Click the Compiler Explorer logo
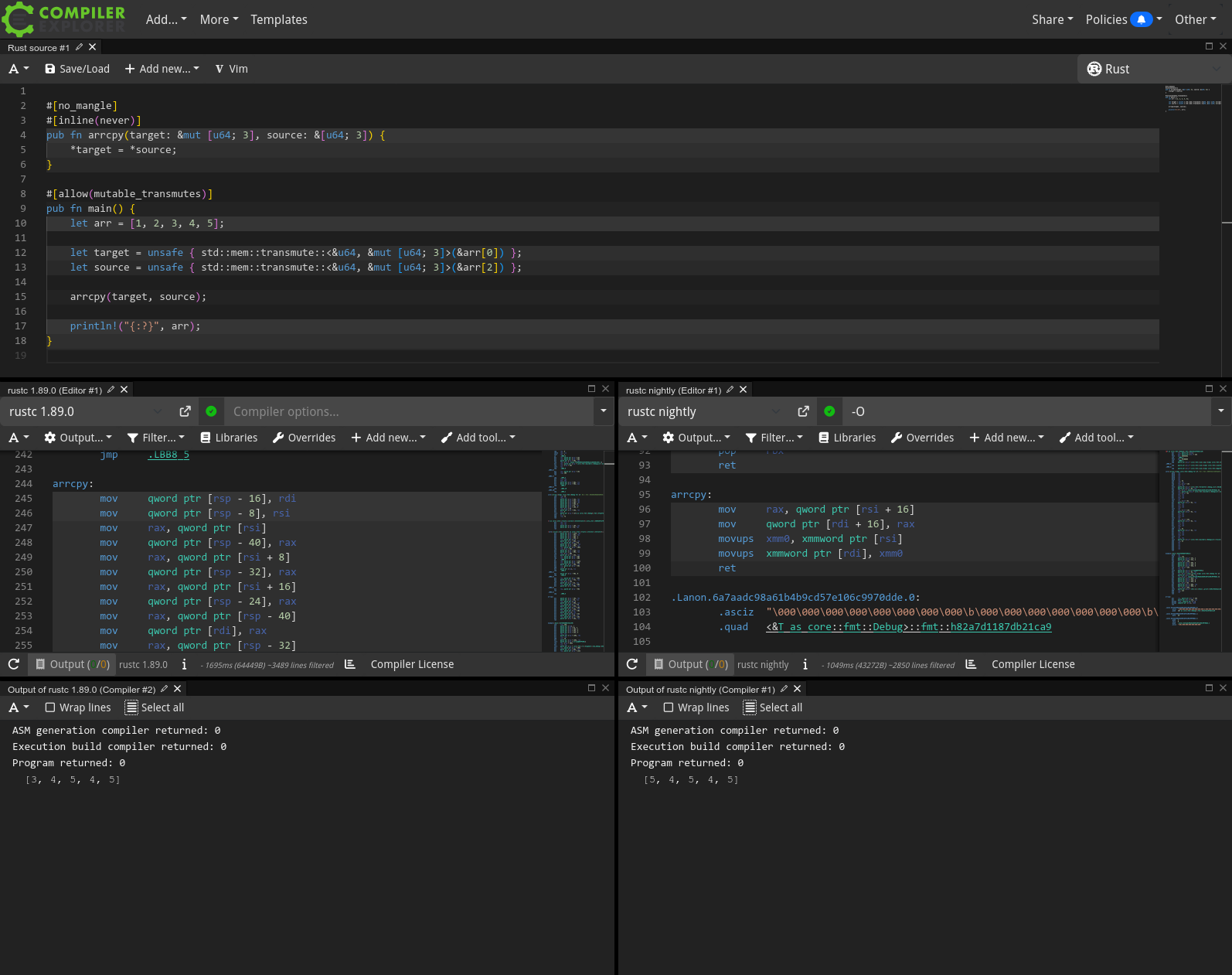The width and height of the screenshot is (1232, 975). coord(63,19)
